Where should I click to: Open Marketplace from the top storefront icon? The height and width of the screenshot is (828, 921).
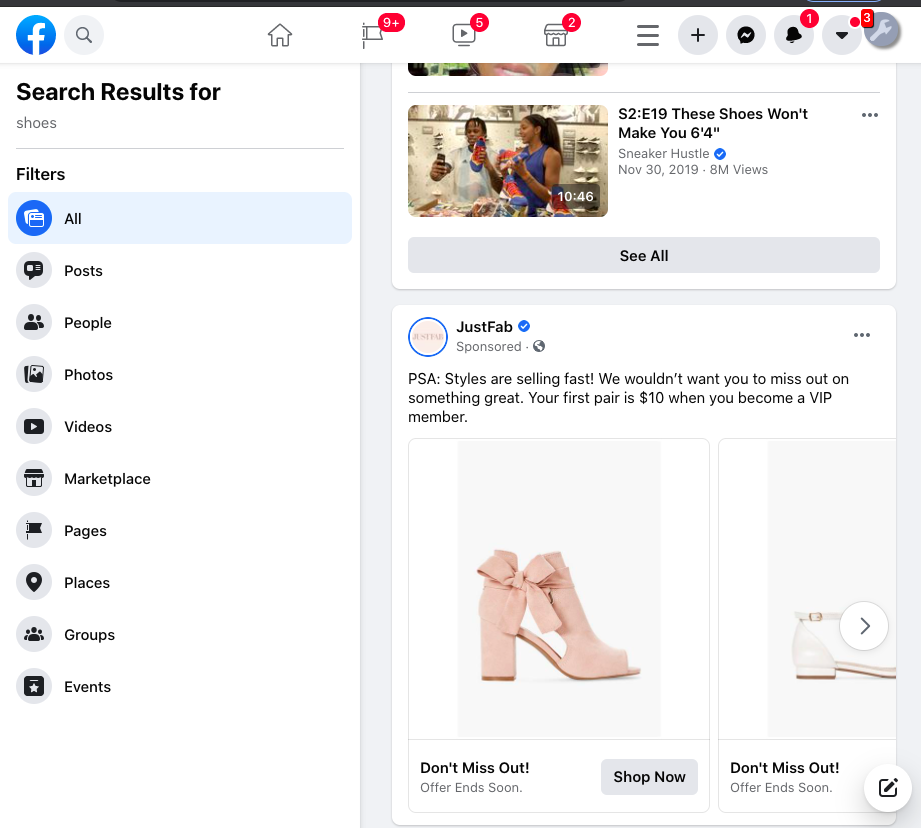[555, 34]
